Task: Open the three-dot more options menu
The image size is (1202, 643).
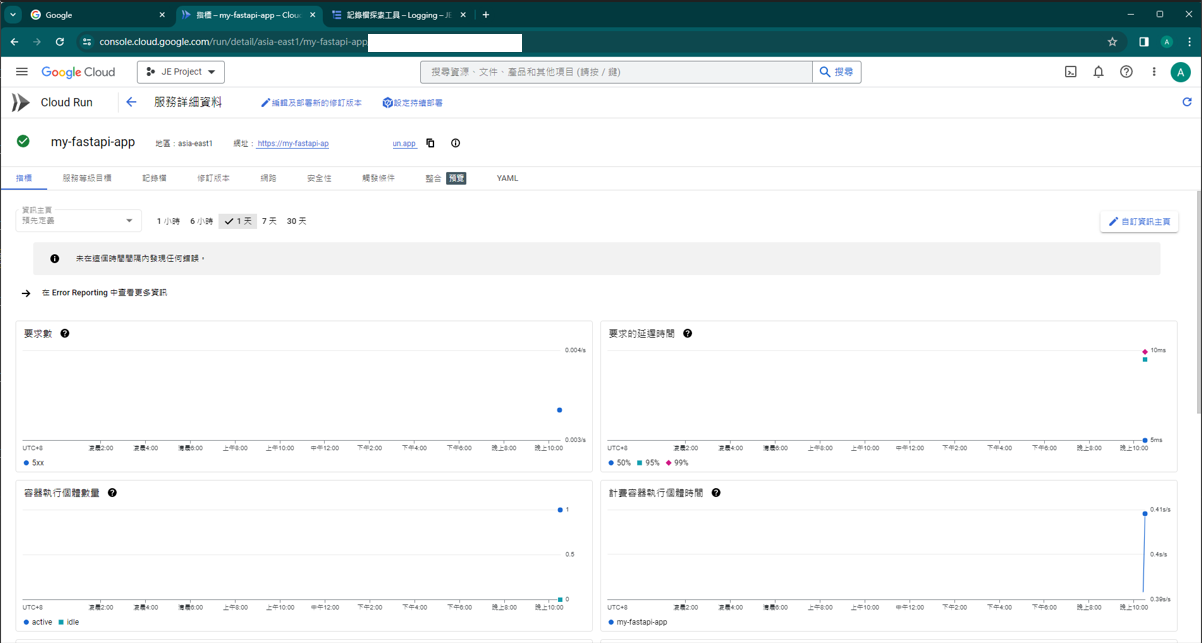Action: [1153, 72]
